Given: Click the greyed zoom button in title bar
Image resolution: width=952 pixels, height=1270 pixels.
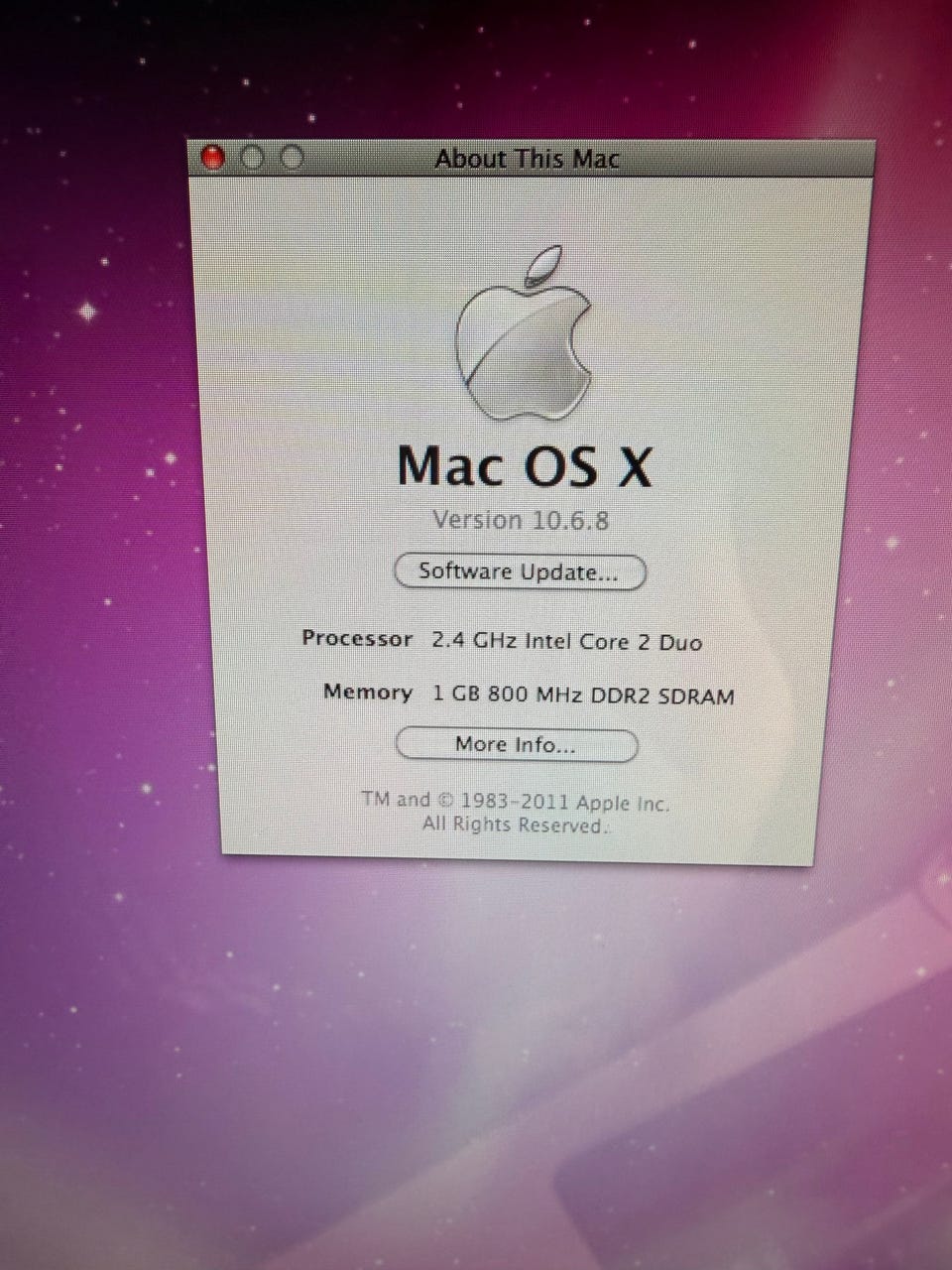Looking at the screenshot, I should pos(291,158).
